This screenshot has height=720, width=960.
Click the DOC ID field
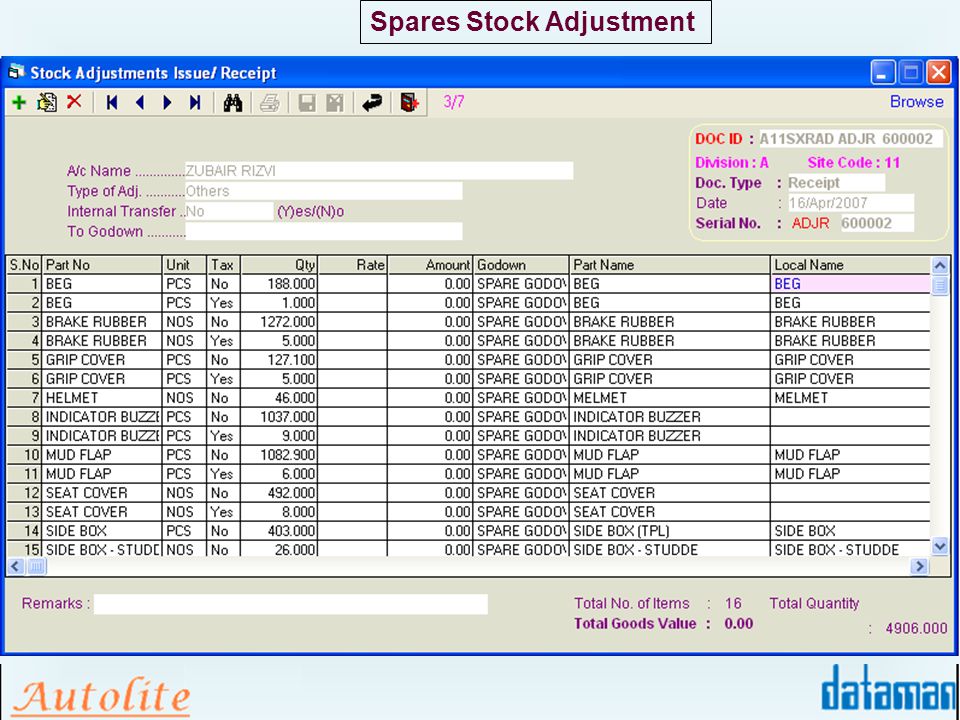click(851, 139)
